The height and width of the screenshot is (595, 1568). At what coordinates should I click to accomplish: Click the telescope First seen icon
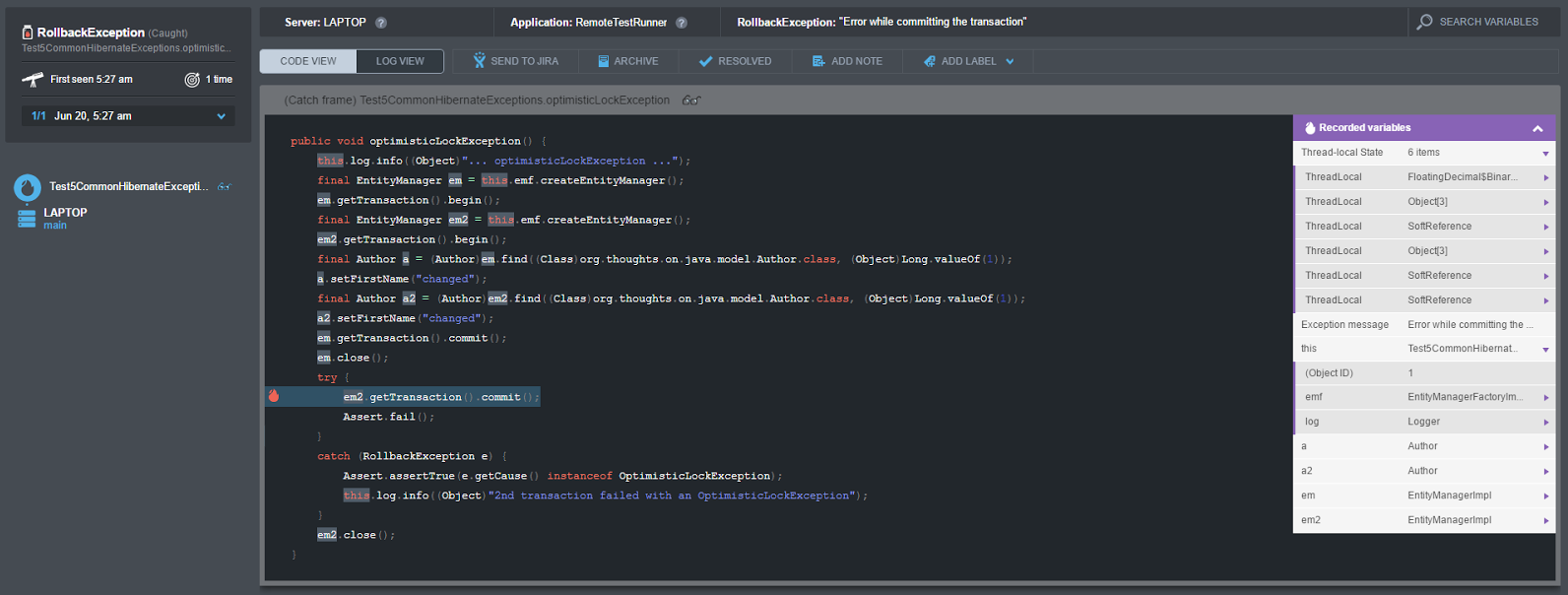[x=33, y=79]
